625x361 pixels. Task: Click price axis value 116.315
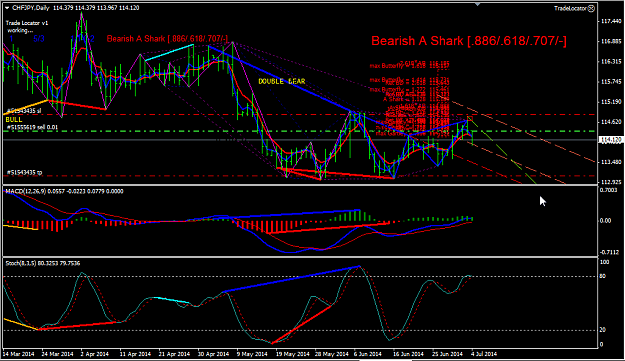point(610,61)
